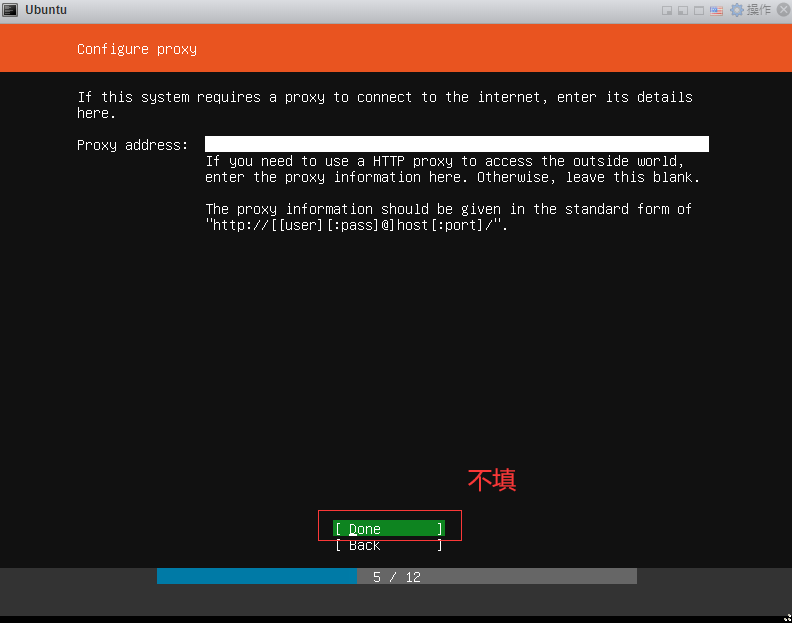Viewport: 792px width, 623px height.
Task: Click the http://[[user][:pass]@]host[:port]/ example text
Action: pos(357,225)
